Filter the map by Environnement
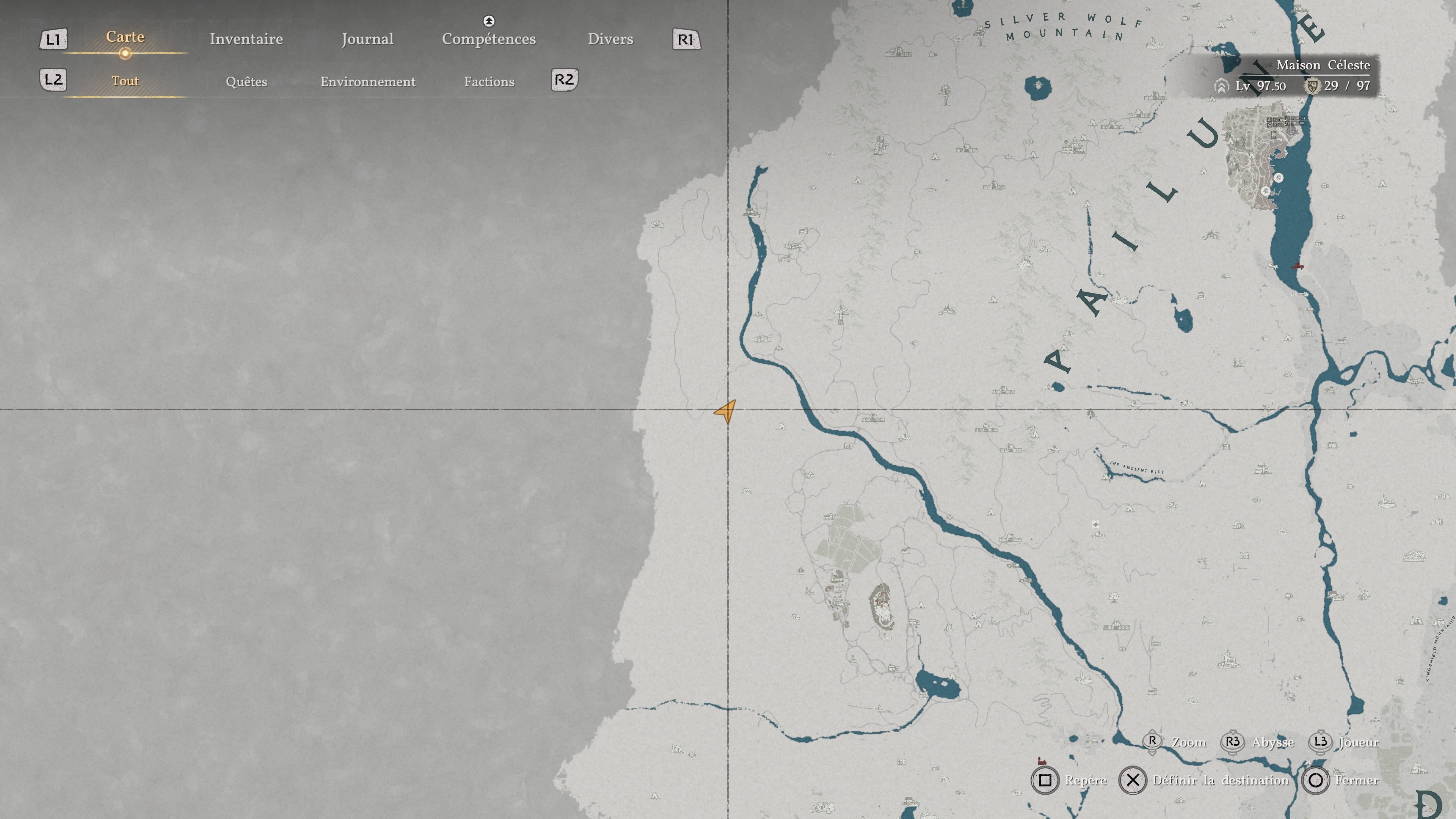The image size is (1456, 819). pos(368,82)
